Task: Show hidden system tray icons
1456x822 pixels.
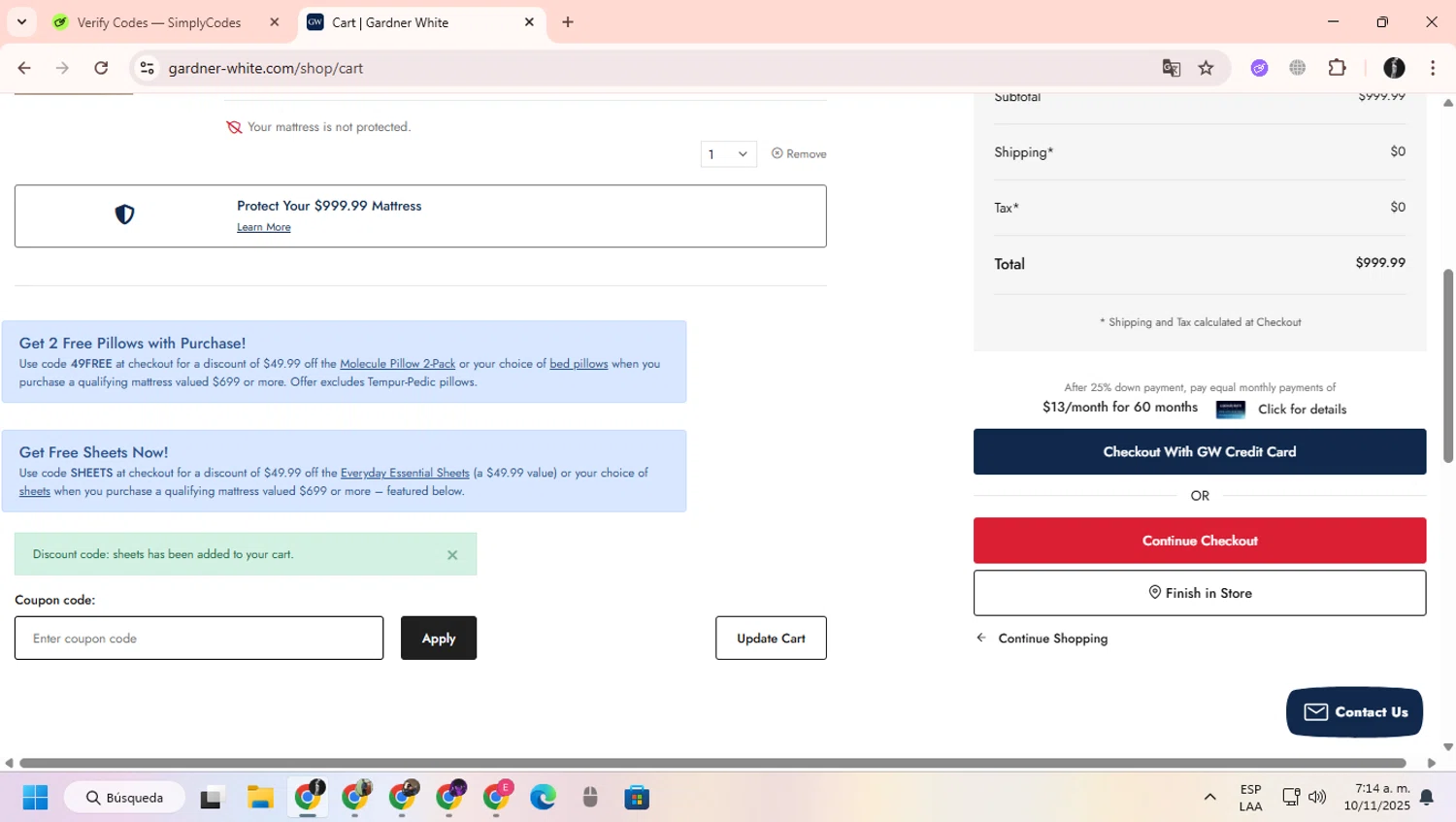Action: [1209, 798]
